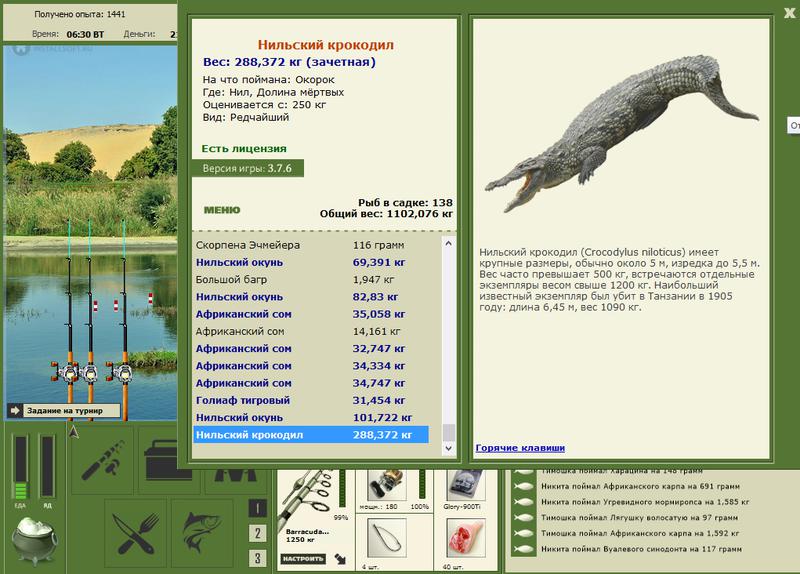This screenshot has height=574, width=800.
Task: Select the reel thumbnail with мощн.: 180
Action: click(x=387, y=485)
